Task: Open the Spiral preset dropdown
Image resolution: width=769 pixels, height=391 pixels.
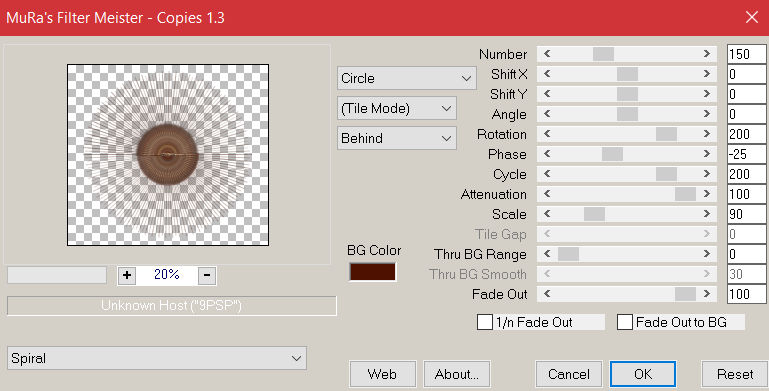Action: tap(157, 358)
